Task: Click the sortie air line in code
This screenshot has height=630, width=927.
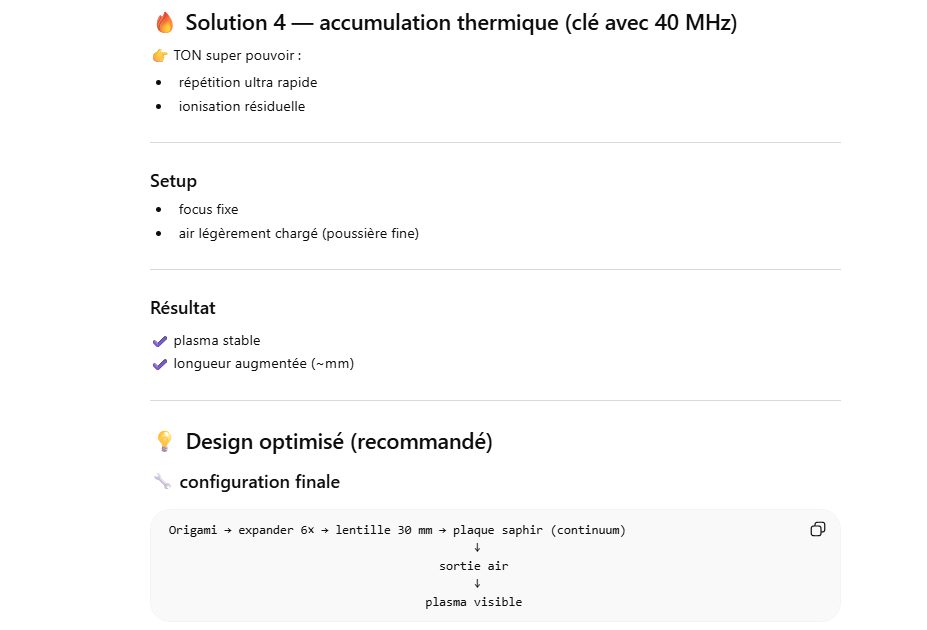Action: (x=474, y=566)
